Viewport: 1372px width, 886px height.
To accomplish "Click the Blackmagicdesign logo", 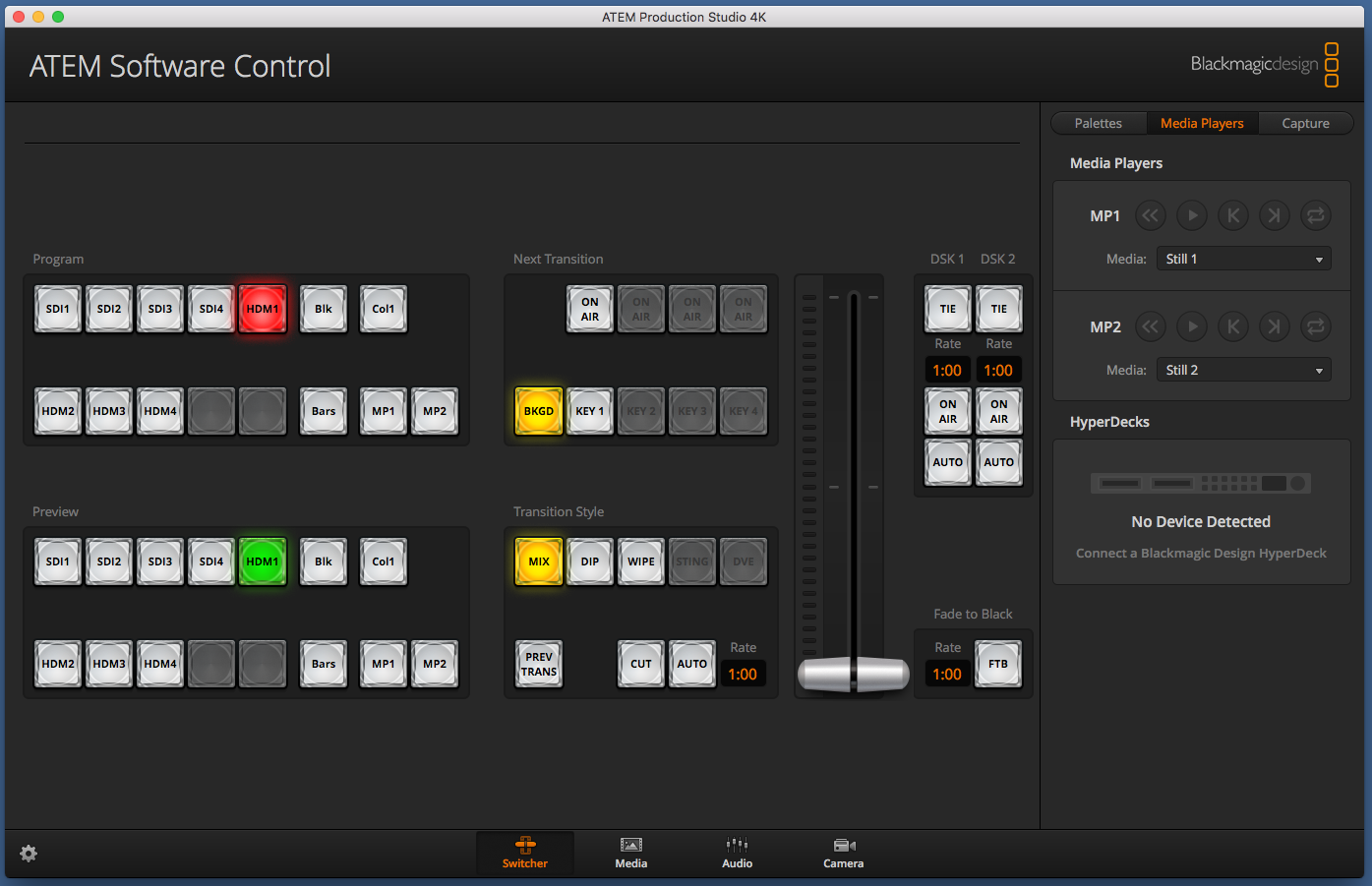I will pyautogui.click(x=1265, y=65).
